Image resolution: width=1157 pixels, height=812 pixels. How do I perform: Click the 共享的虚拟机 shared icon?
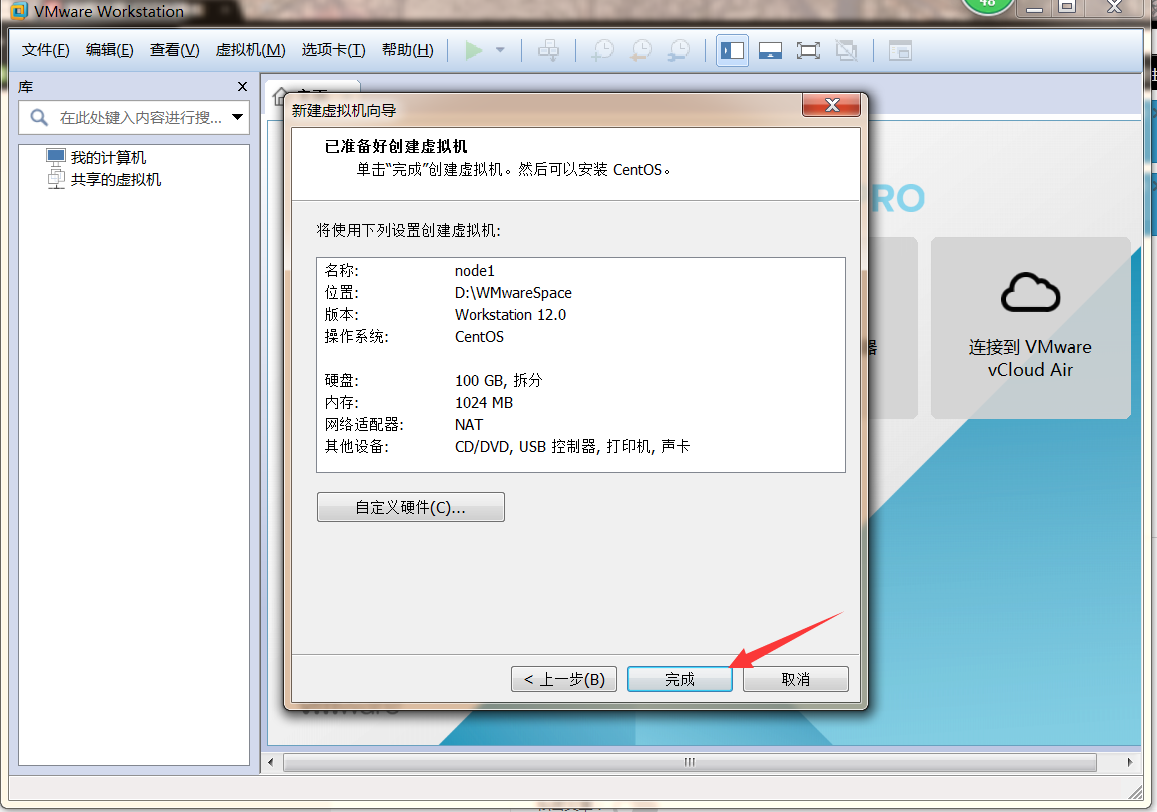[56, 179]
